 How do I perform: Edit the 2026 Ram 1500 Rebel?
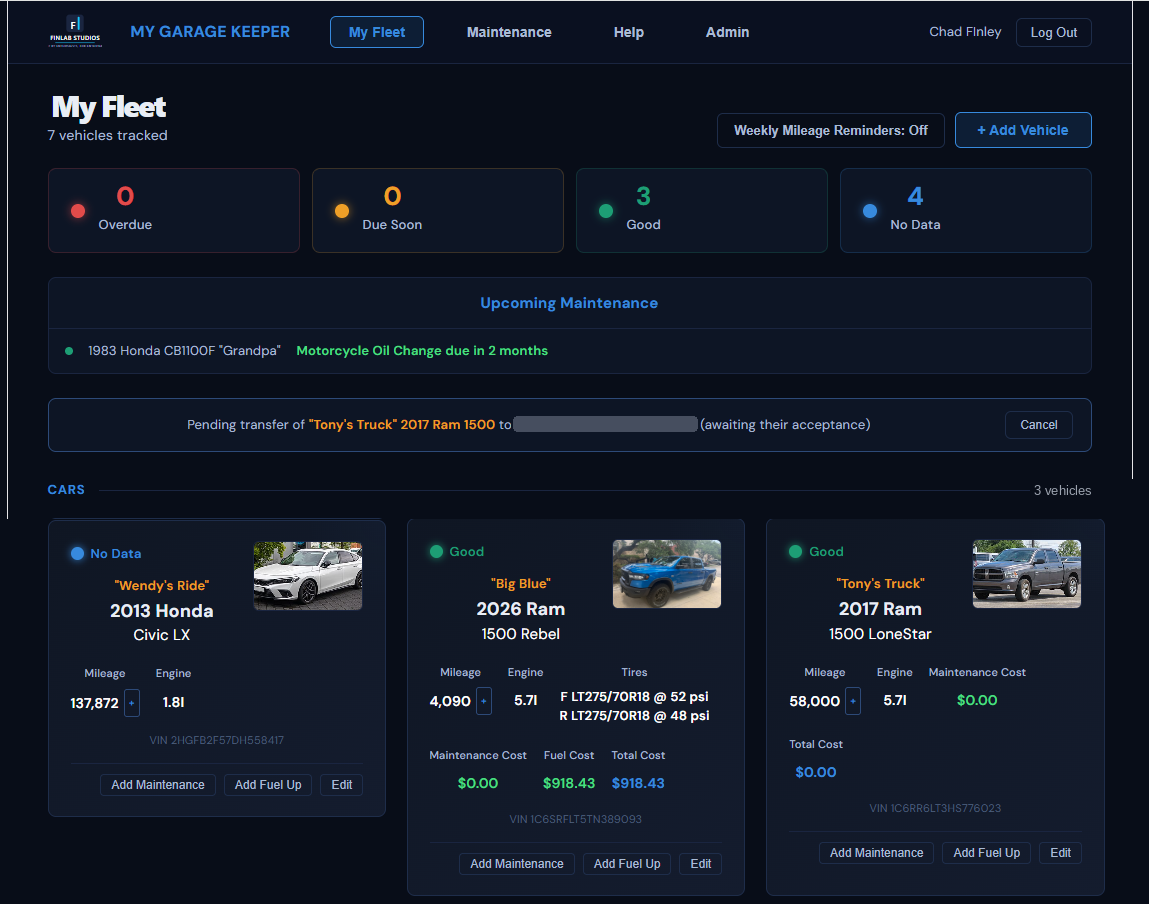pyautogui.click(x=701, y=864)
